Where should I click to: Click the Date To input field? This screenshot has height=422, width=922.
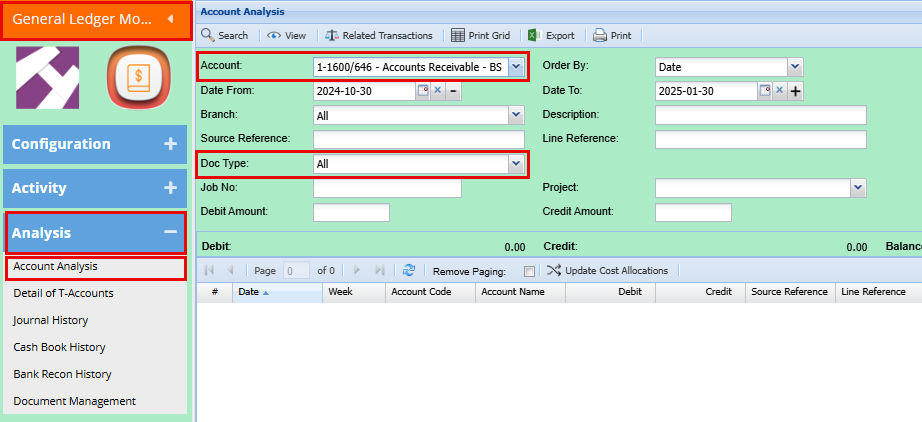tap(706, 91)
